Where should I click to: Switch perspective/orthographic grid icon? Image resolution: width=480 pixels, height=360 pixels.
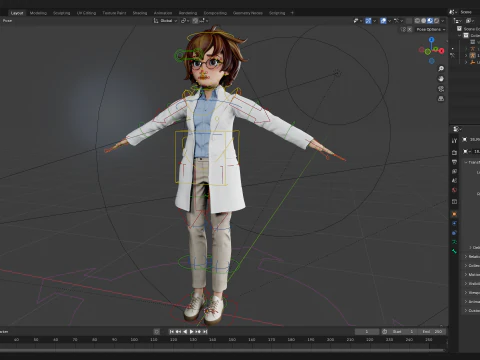441,99
